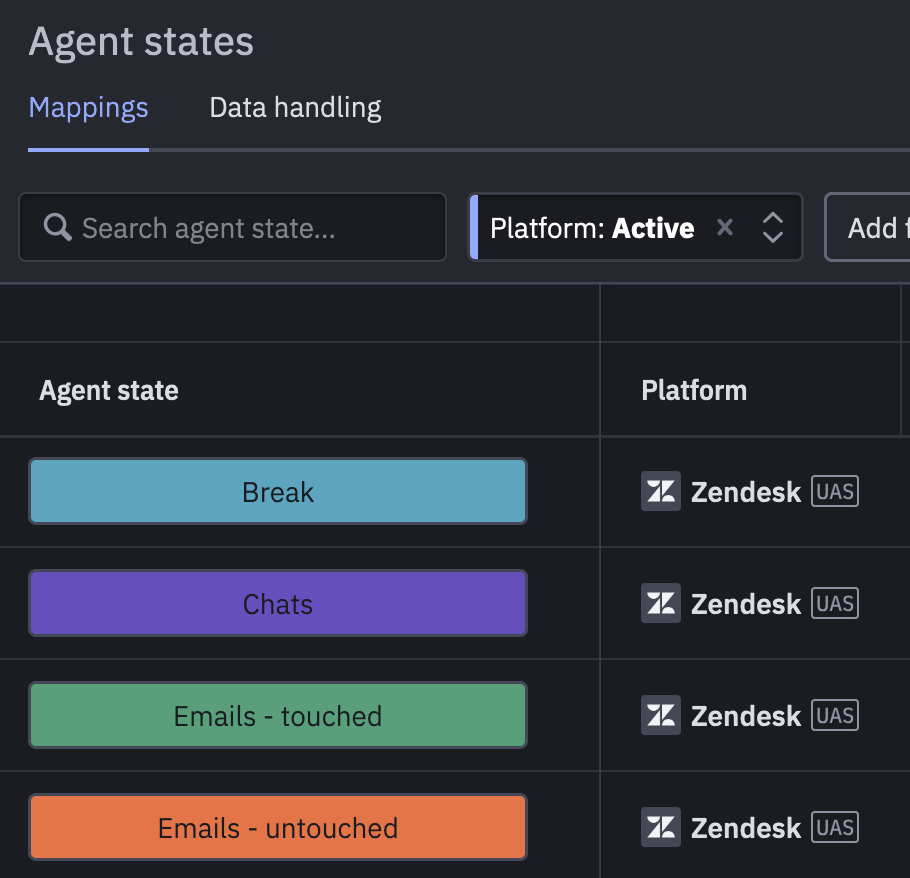Click the UAS badge in Break row
910x878 pixels.
tap(835, 492)
